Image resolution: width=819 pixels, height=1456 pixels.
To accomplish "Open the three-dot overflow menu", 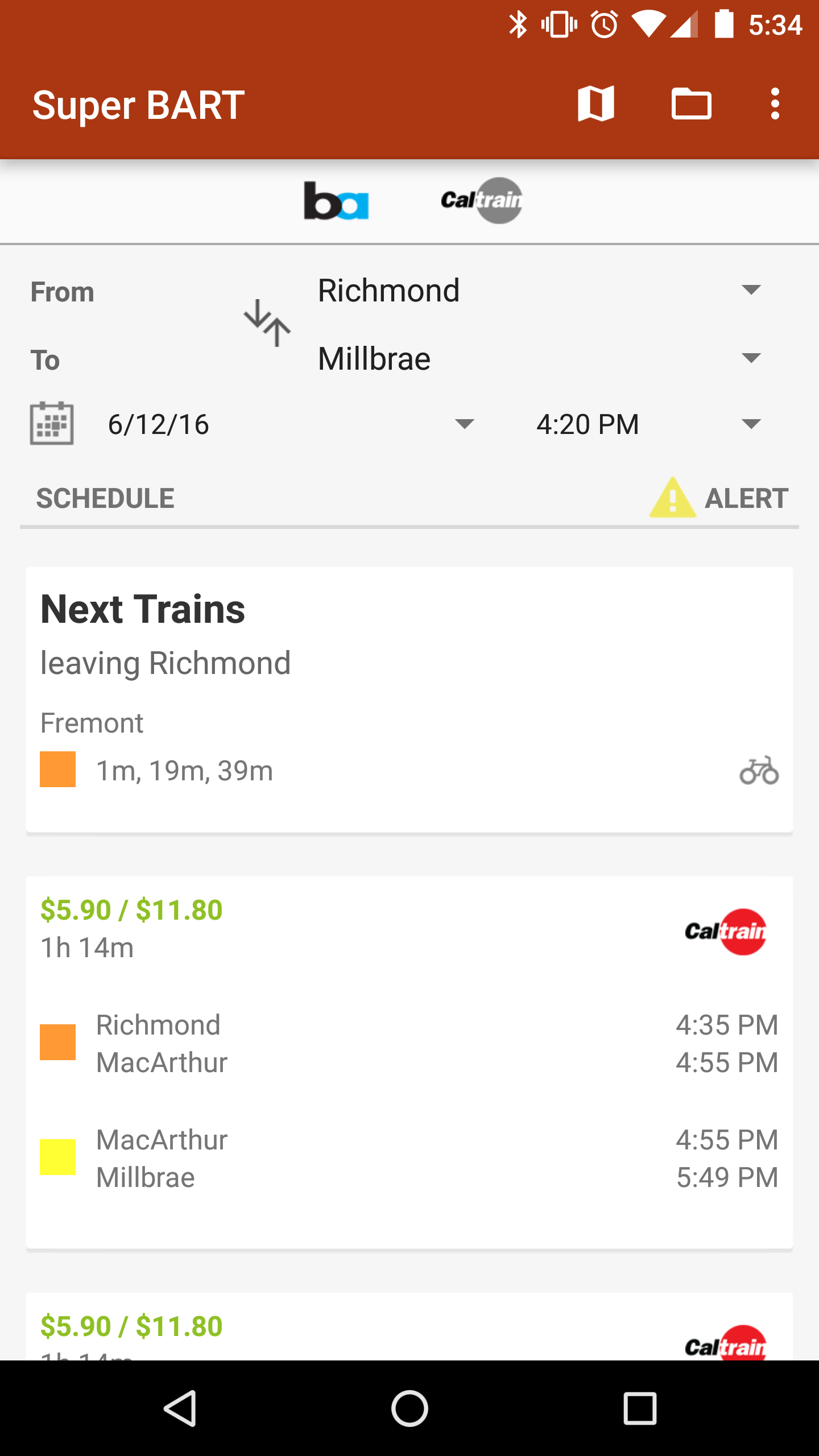I will click(x=774, y=104).
